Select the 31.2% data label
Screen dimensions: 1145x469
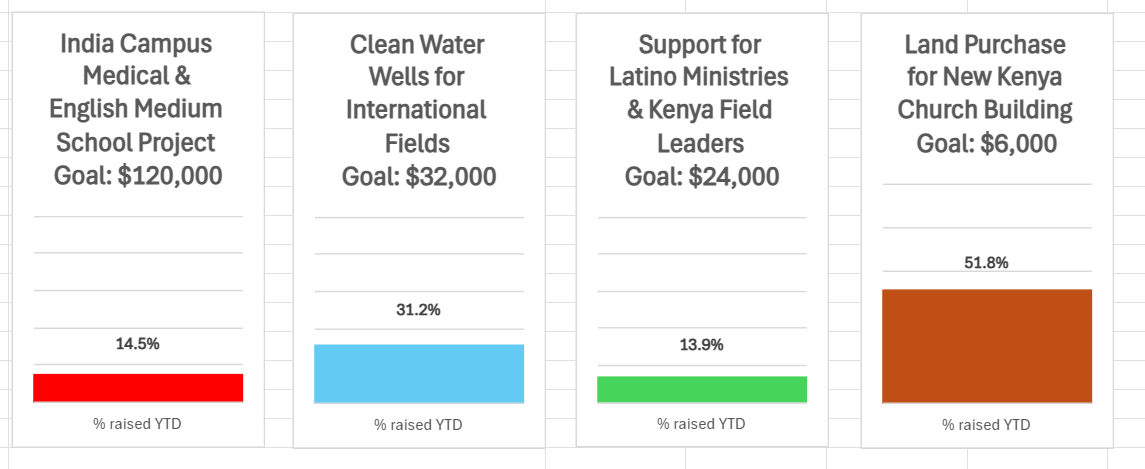[418, 310]
